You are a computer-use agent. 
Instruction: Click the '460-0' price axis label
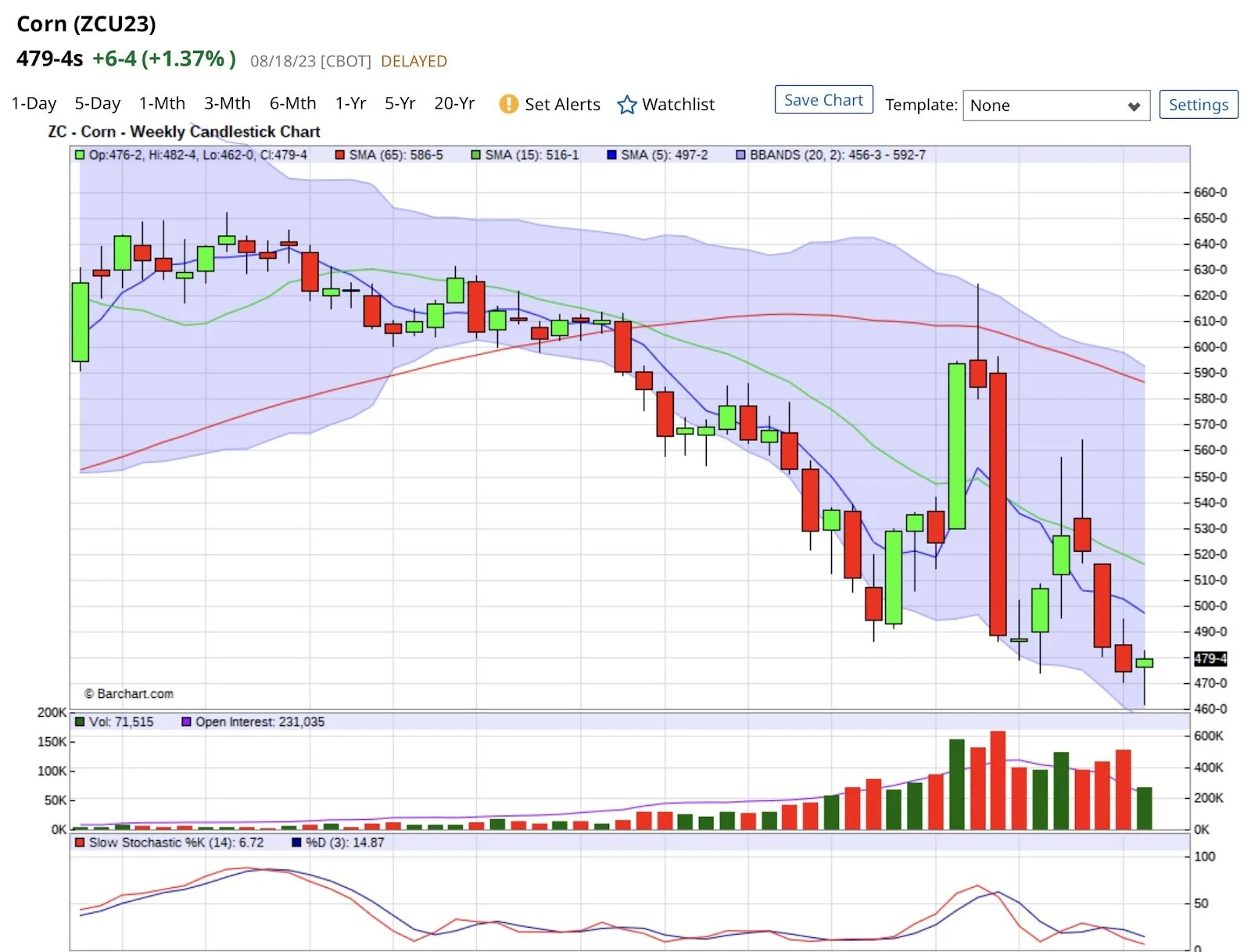click(1210, 709)
